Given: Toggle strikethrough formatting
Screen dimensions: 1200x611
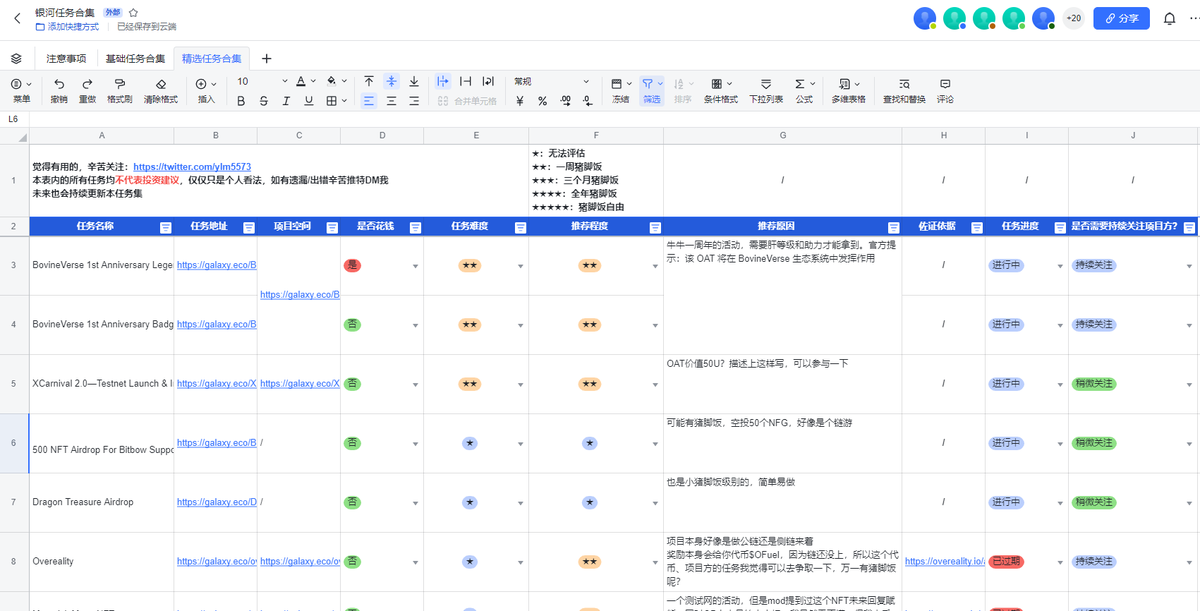Looking at the screenshot, I should 264,101.
